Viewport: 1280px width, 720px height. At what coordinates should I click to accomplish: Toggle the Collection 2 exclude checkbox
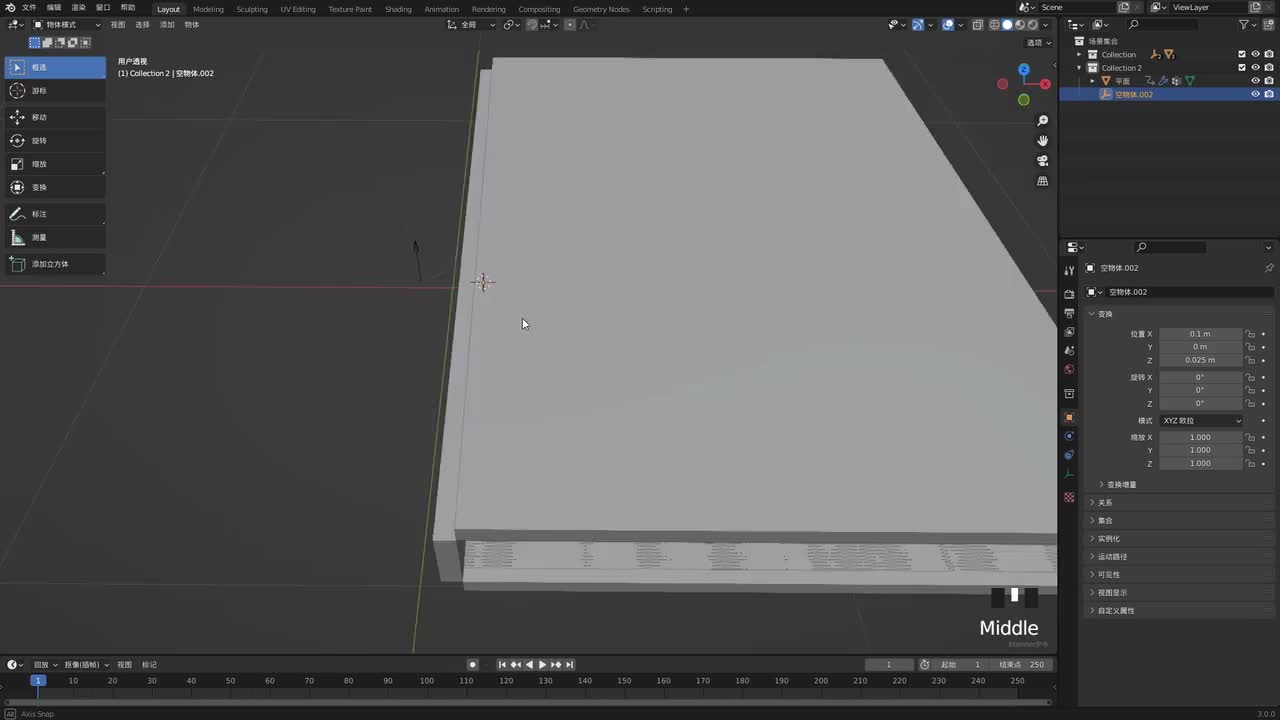point(1242,68)
